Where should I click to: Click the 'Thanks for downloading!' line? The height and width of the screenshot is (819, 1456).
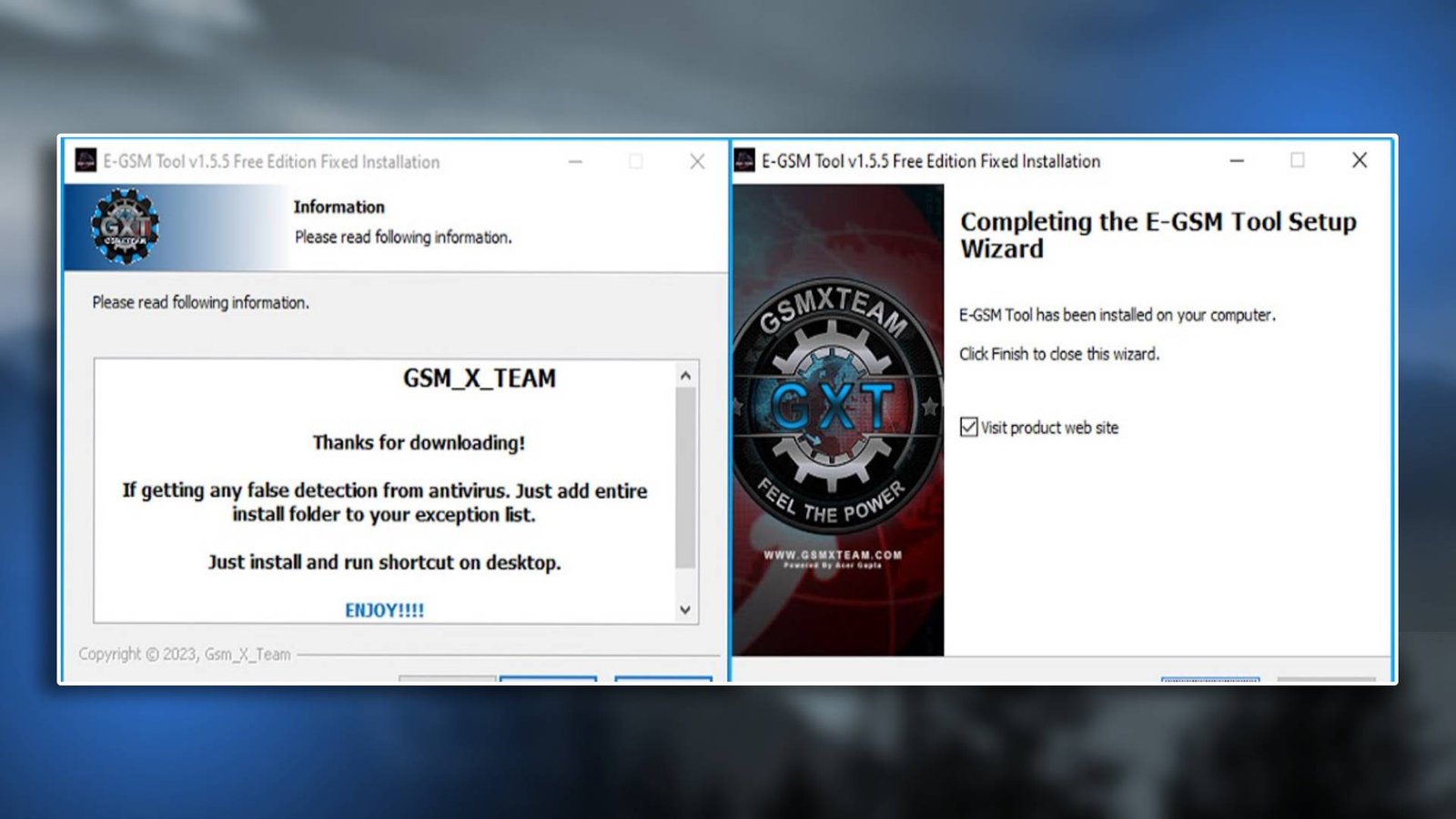coord(419,443)
